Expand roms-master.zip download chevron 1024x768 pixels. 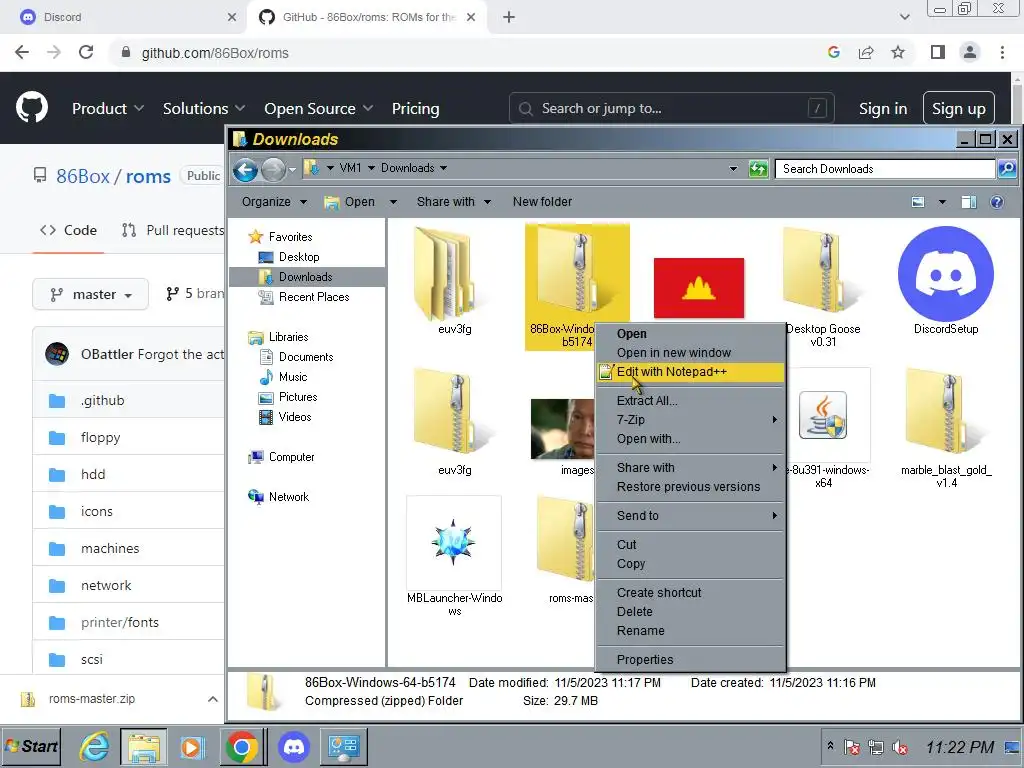coord(213,699)
